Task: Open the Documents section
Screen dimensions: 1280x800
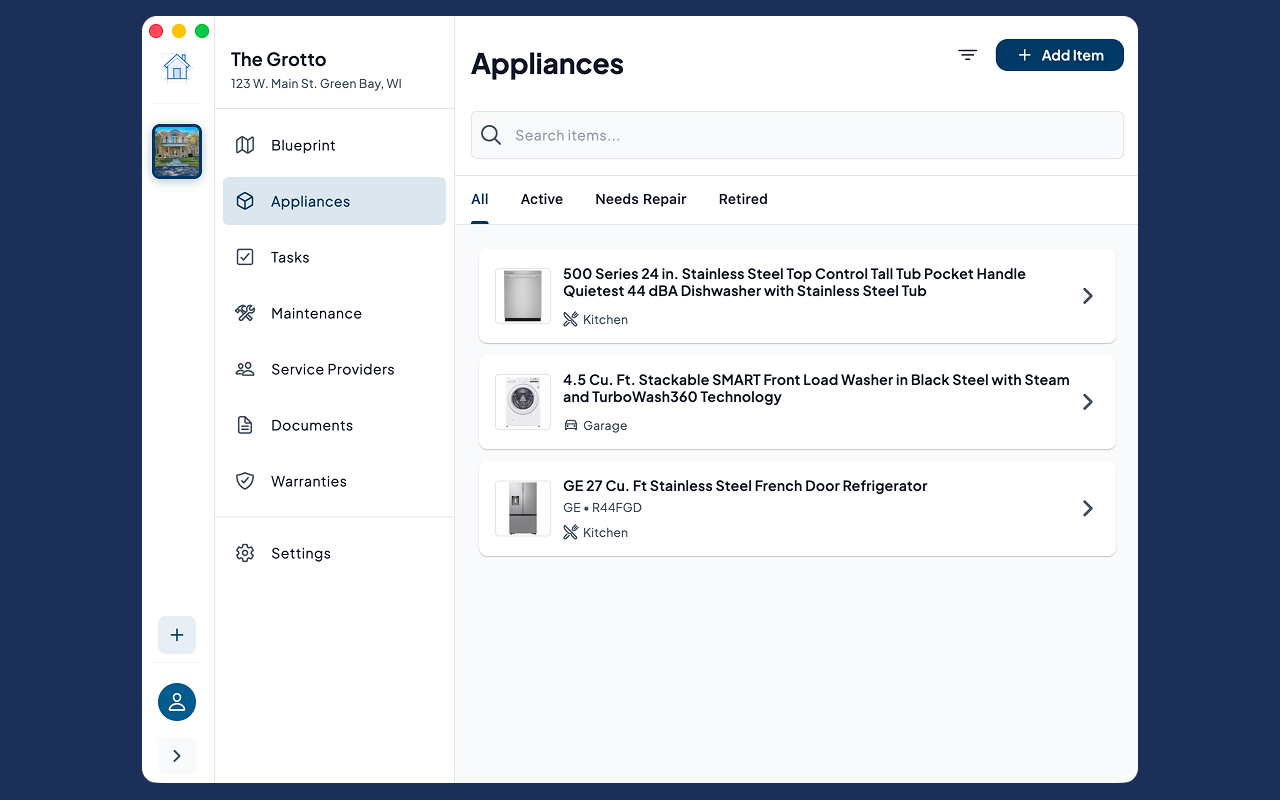Action: 334,425
